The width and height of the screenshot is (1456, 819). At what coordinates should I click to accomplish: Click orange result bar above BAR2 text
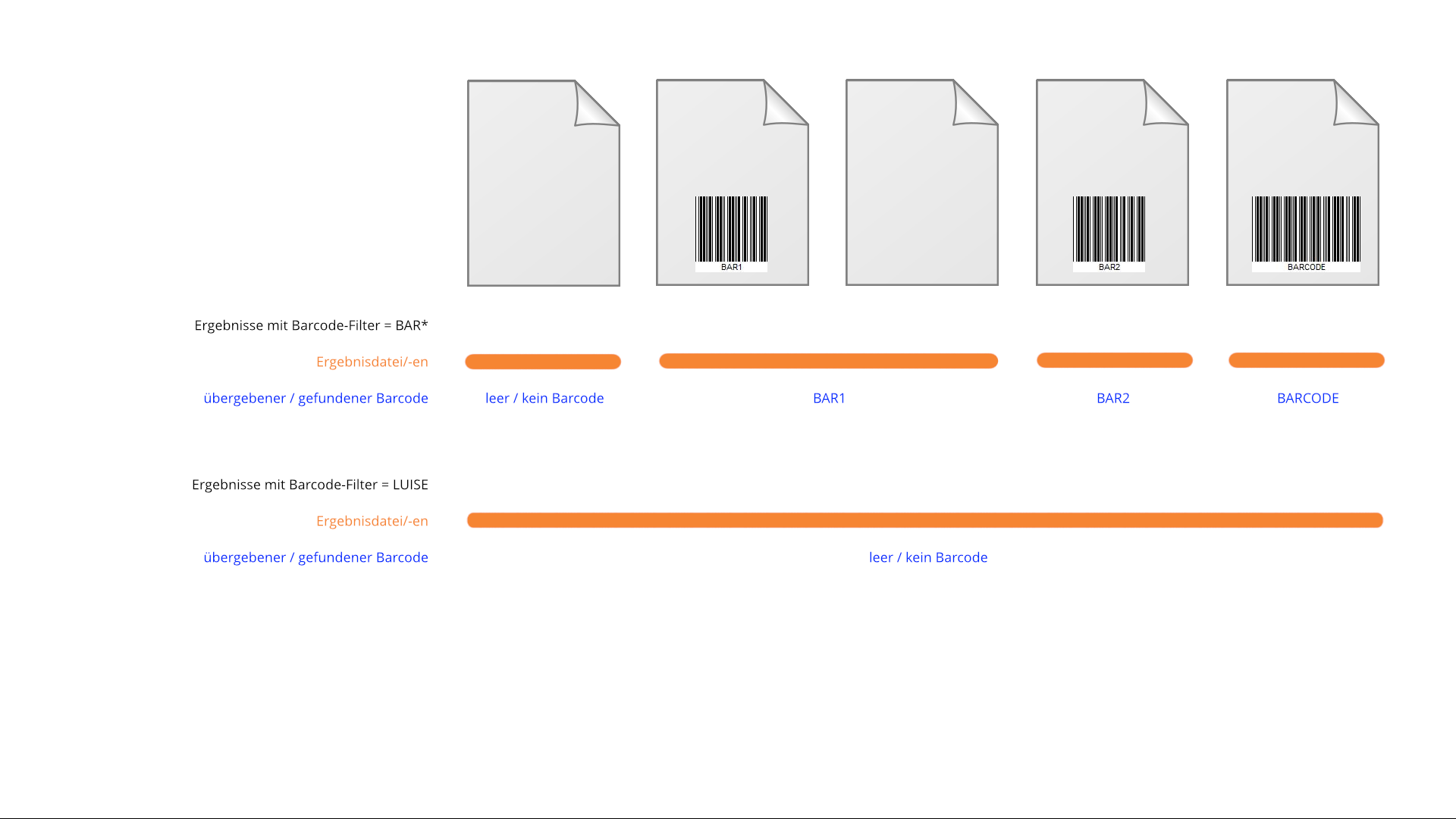click(x=1114, y=360)
